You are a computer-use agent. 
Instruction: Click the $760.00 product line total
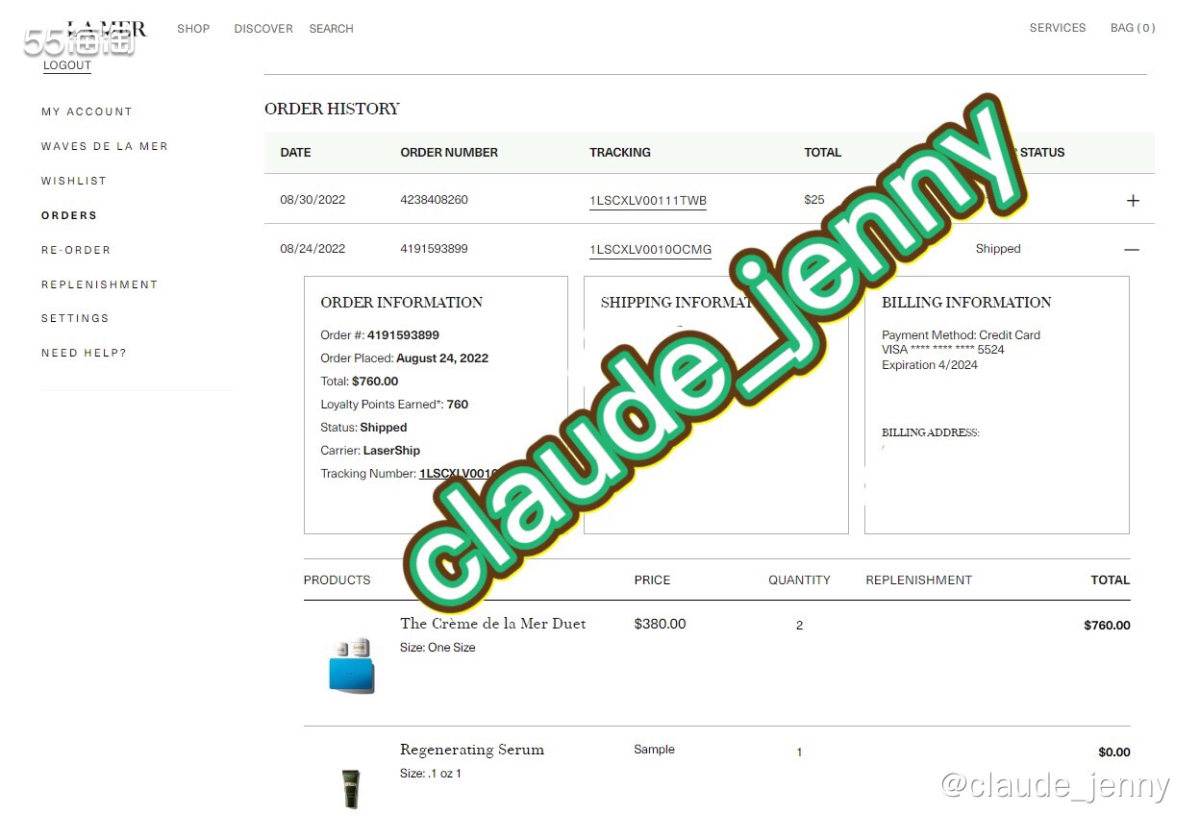click(x=1107, y=626)
